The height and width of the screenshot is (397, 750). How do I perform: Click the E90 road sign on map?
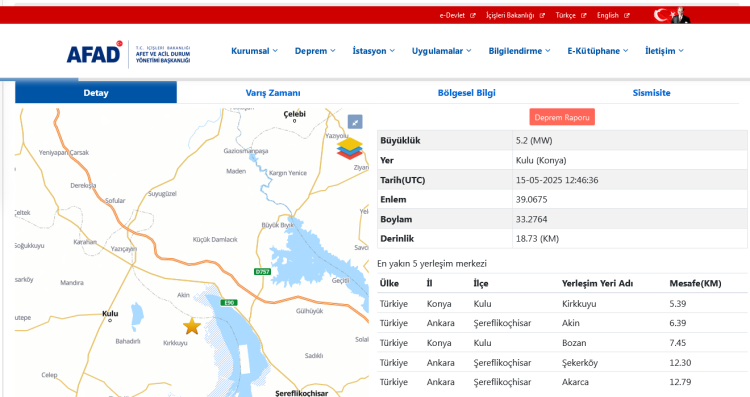click(229, 303)
